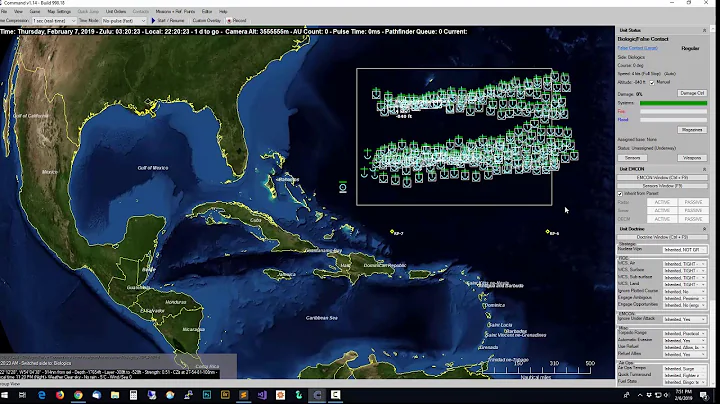Open the False Contact (Large) link
This screenshot has width=720, height=404.
coord(637,48)
